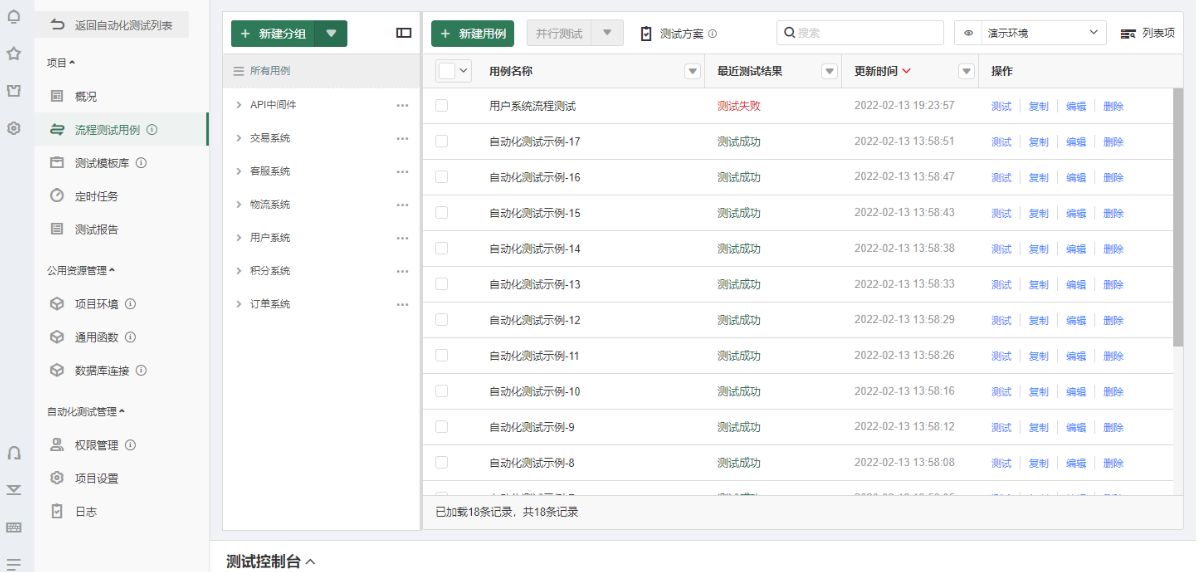Open the filter dropdown on 最近测试结果 column
This screenshot has height=572, width=1198.
point(829,71)
